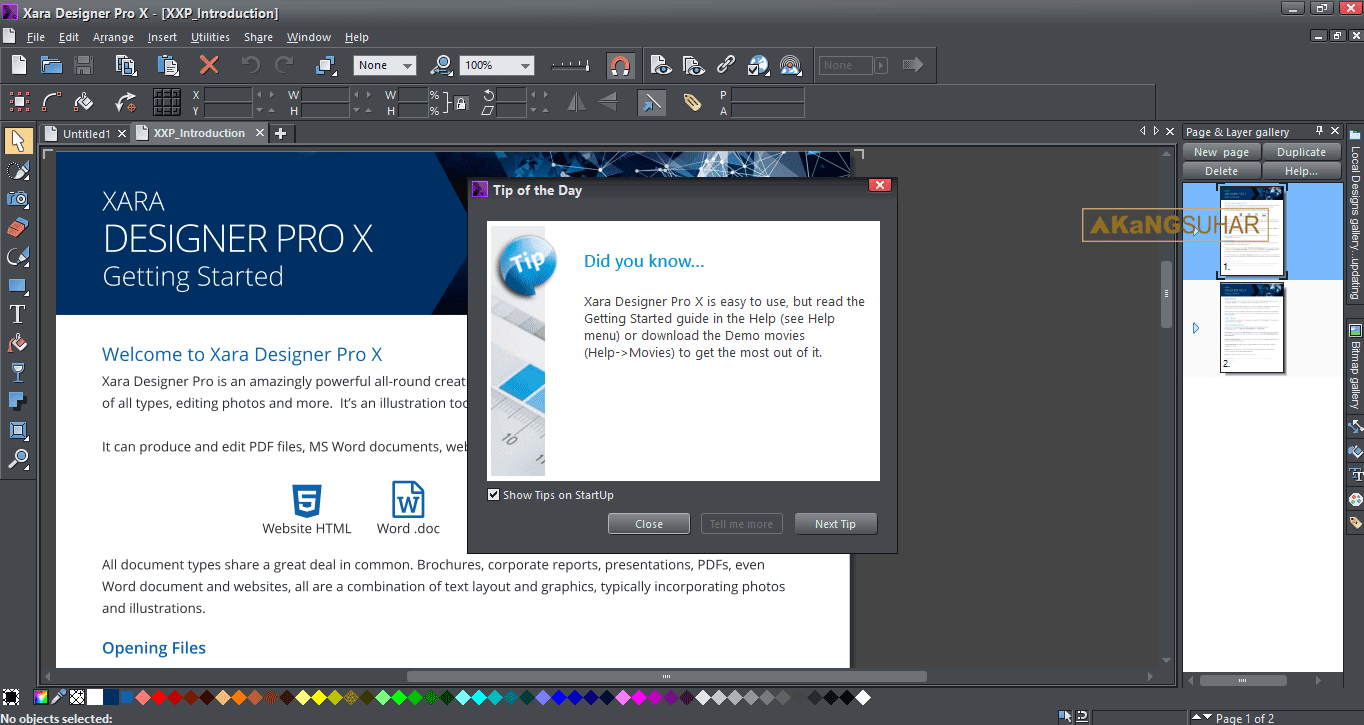This screenshot has width=1364, height=725.
Task: Click the red X Delete icon
Action: [x=209, y=65]
